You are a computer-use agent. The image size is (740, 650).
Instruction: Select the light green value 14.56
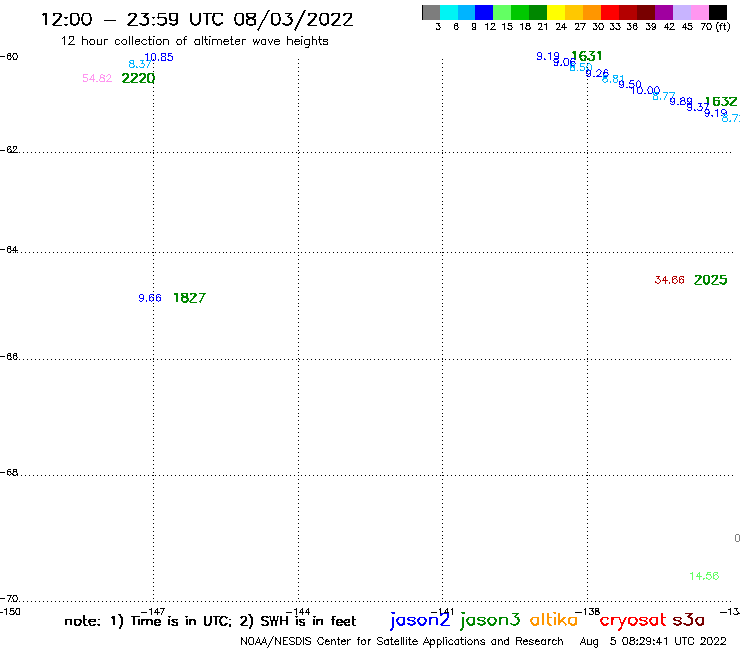tap(704, 576)
